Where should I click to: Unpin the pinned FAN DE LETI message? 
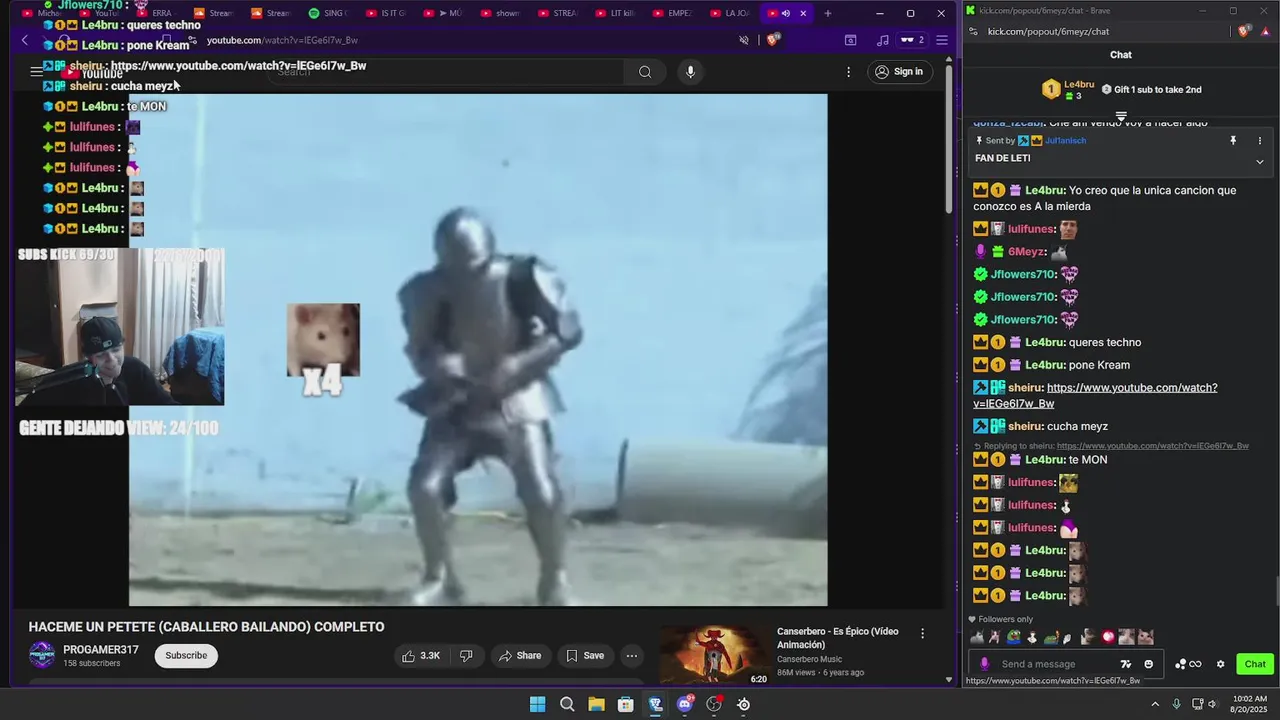click(1233, 141)
